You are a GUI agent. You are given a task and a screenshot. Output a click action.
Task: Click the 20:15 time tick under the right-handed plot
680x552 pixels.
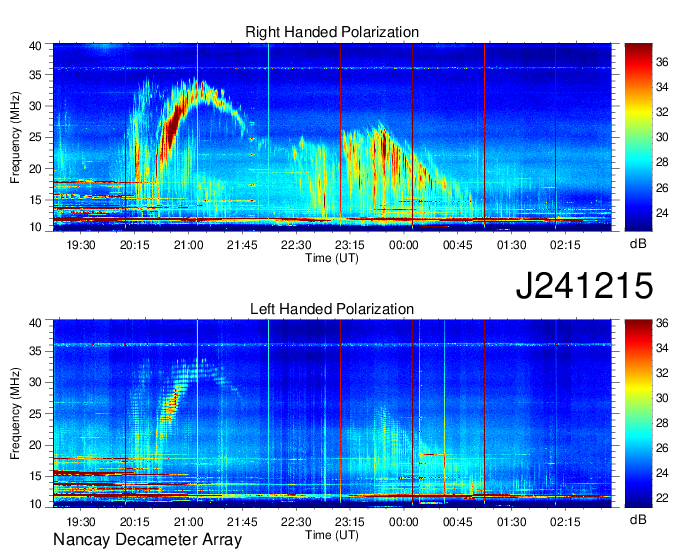click(x=134, y=245)
